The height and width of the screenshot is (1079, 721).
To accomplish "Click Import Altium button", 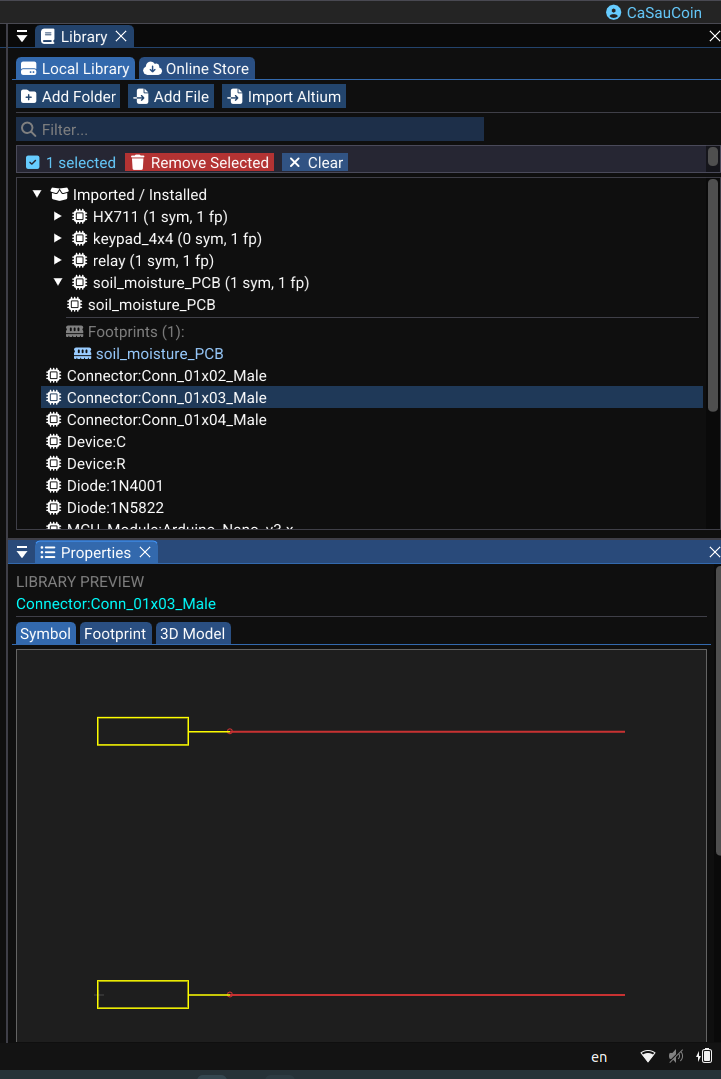I will click(x=283, y=97).
